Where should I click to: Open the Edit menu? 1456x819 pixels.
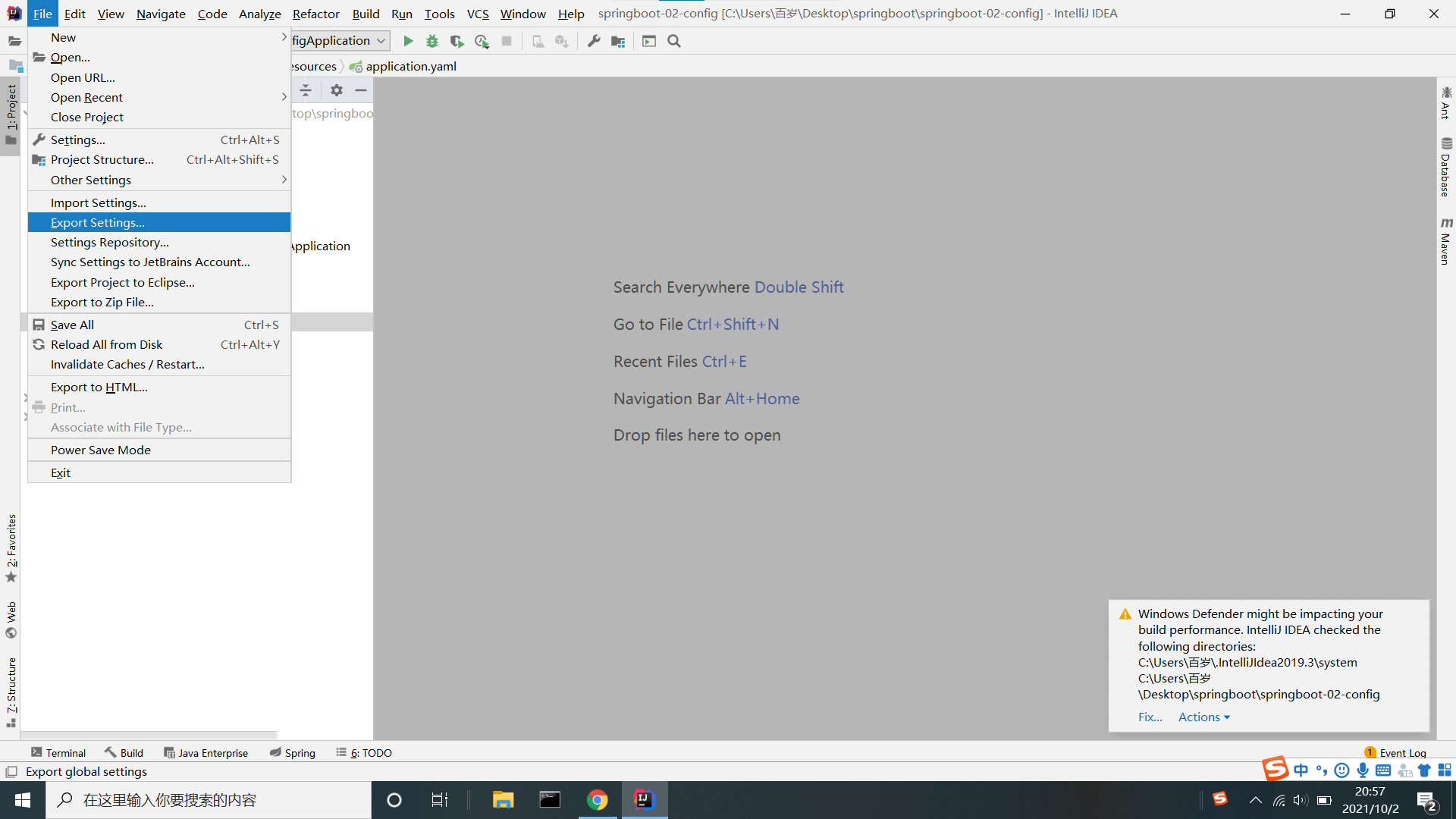[x=74, y=14]
